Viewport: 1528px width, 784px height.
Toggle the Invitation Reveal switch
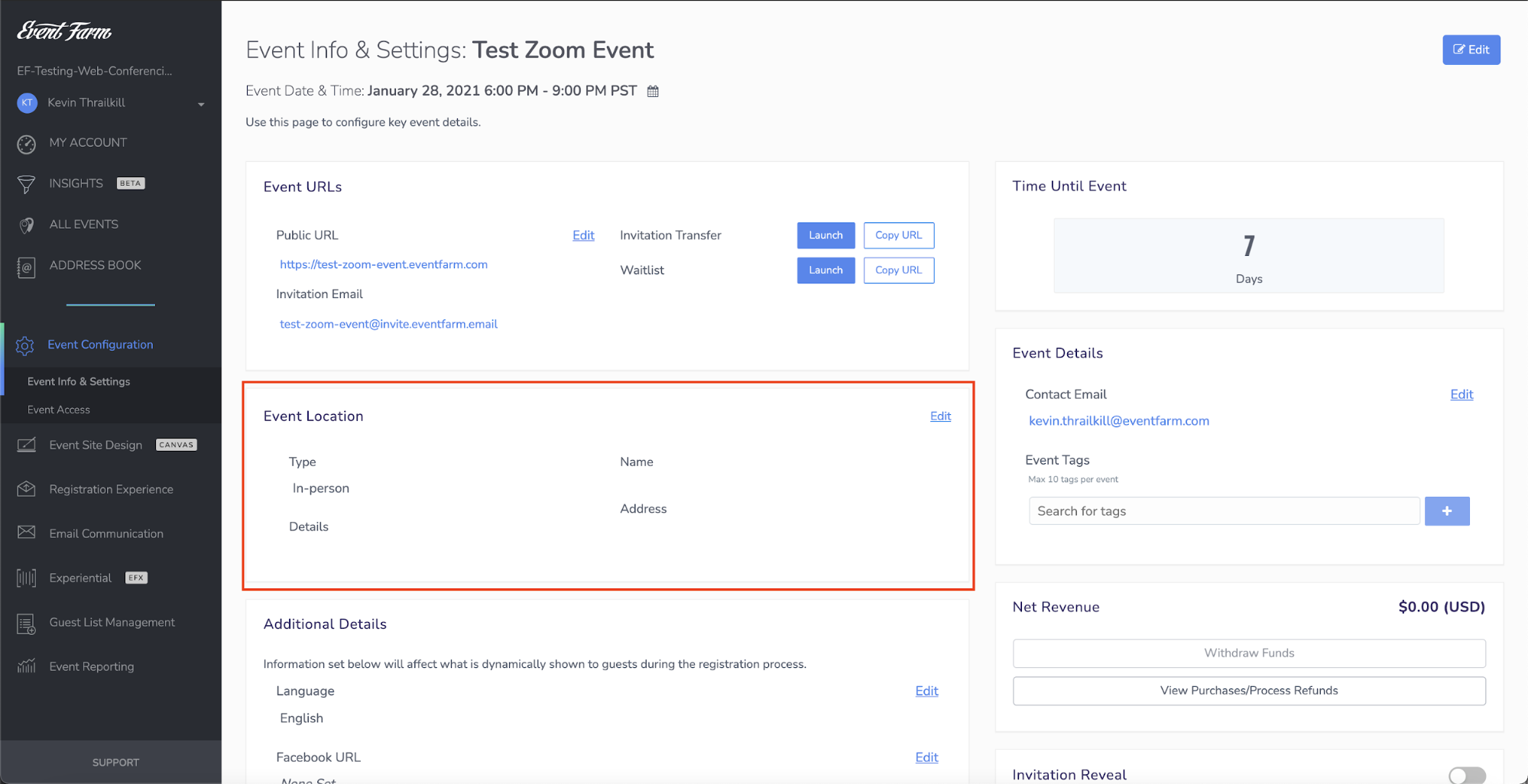1467,775
